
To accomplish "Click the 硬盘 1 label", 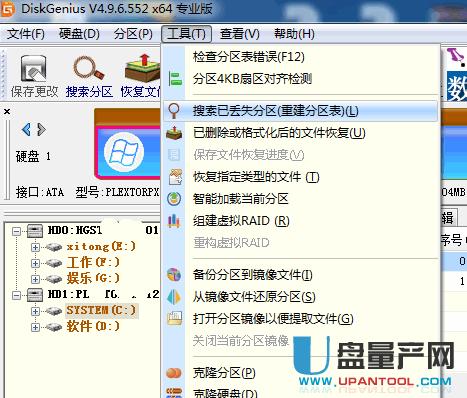I will (33, 156).
